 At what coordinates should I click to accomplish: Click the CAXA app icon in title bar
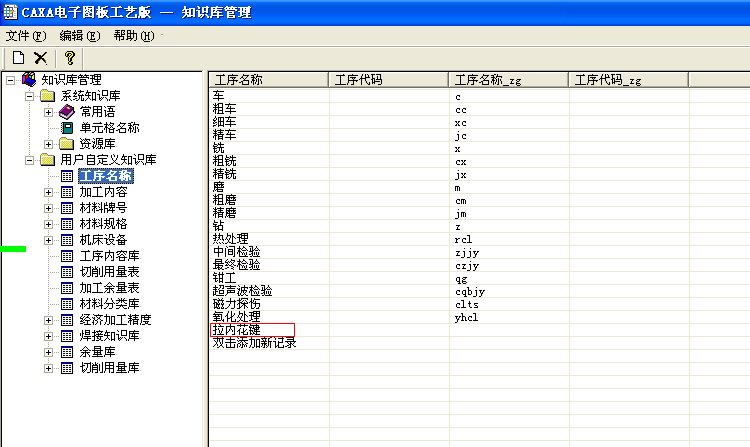click(x=10, y=12)
